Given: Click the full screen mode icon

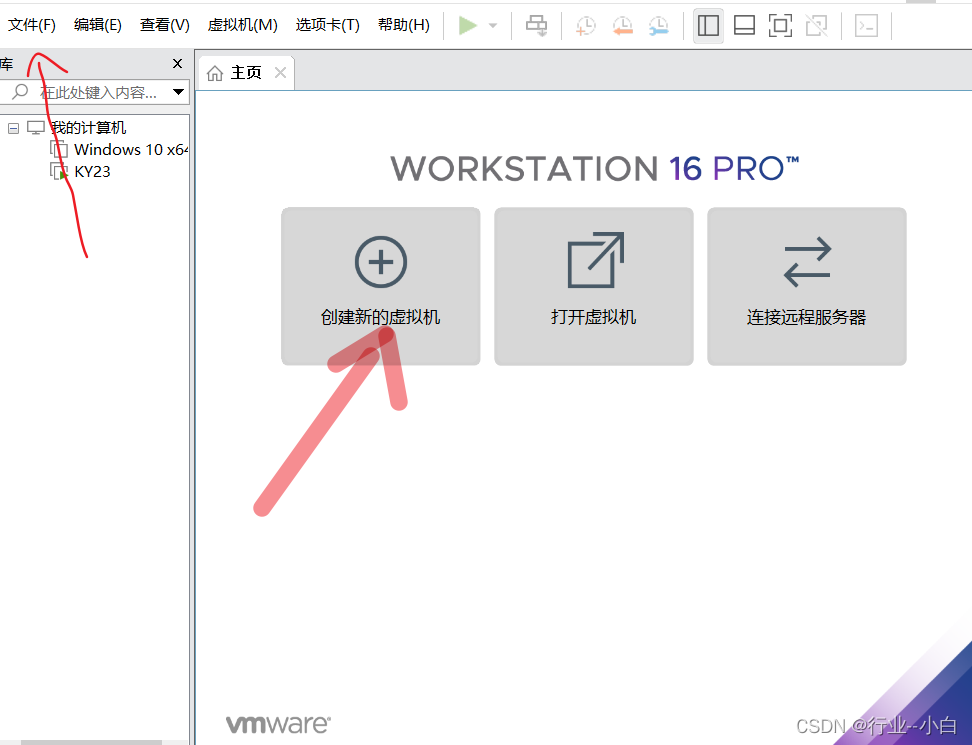Looking at the screenshot, I should 780,25.
